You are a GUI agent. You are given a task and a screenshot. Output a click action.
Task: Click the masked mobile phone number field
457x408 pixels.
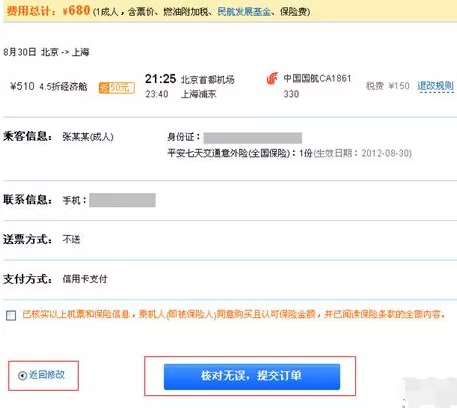pyautogui.click(x=122, y=200)
